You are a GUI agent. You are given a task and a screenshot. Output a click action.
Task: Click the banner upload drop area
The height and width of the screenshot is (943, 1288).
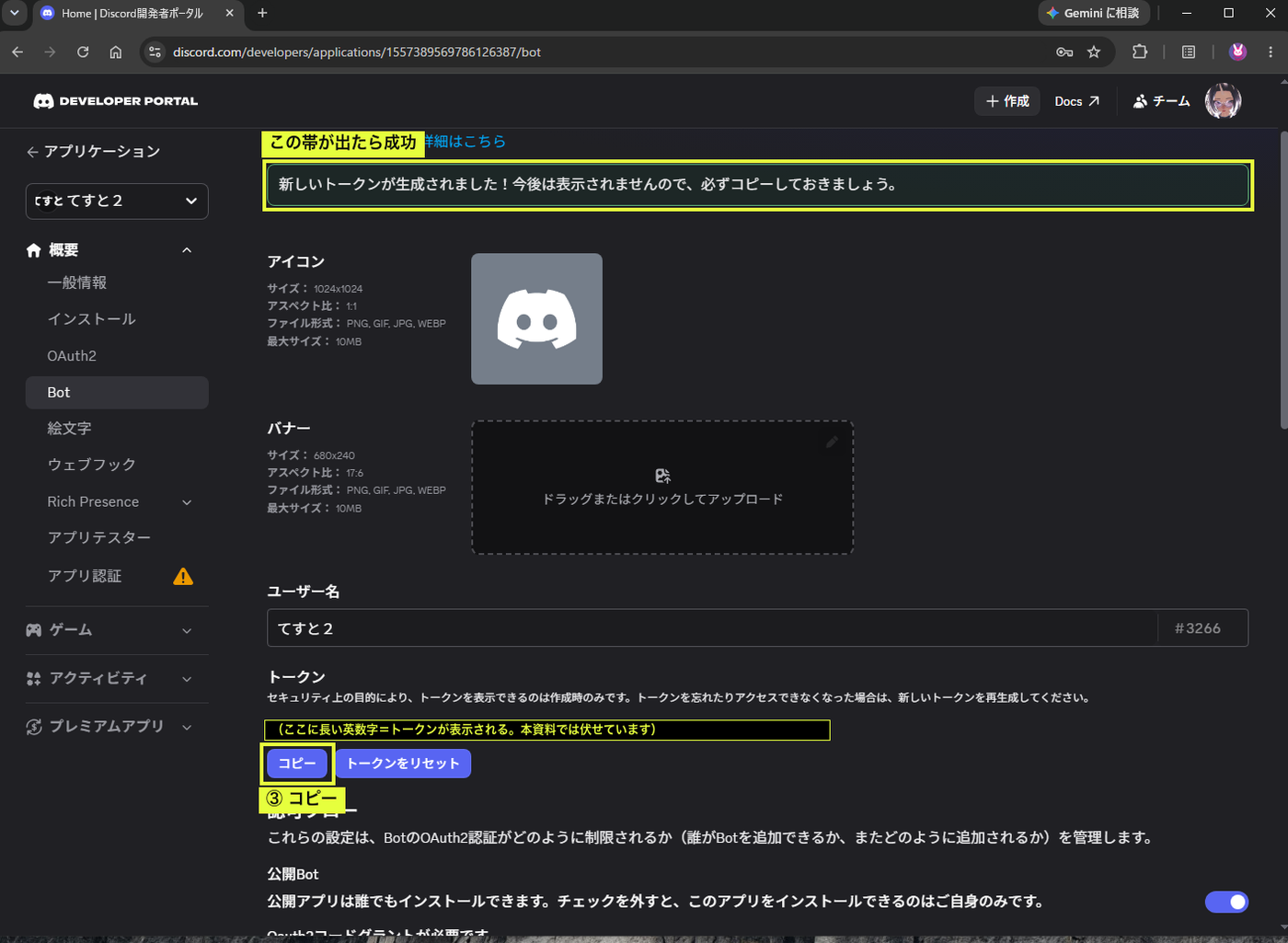[x=662, y=488]
